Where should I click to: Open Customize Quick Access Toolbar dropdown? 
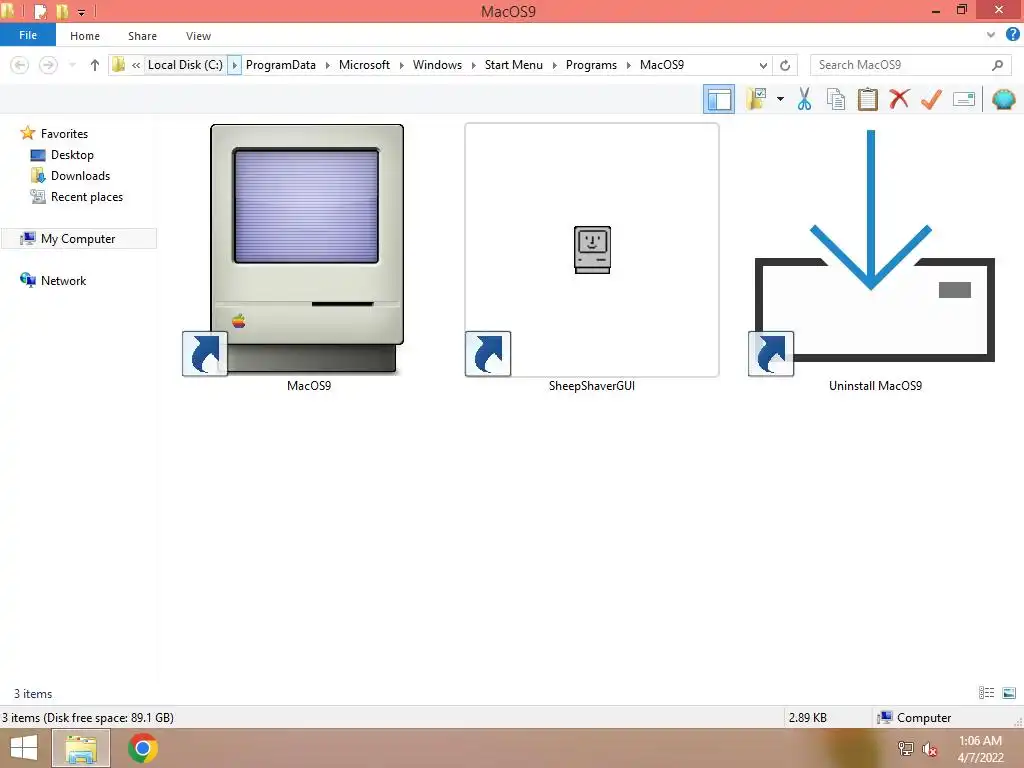click(82, 12)
